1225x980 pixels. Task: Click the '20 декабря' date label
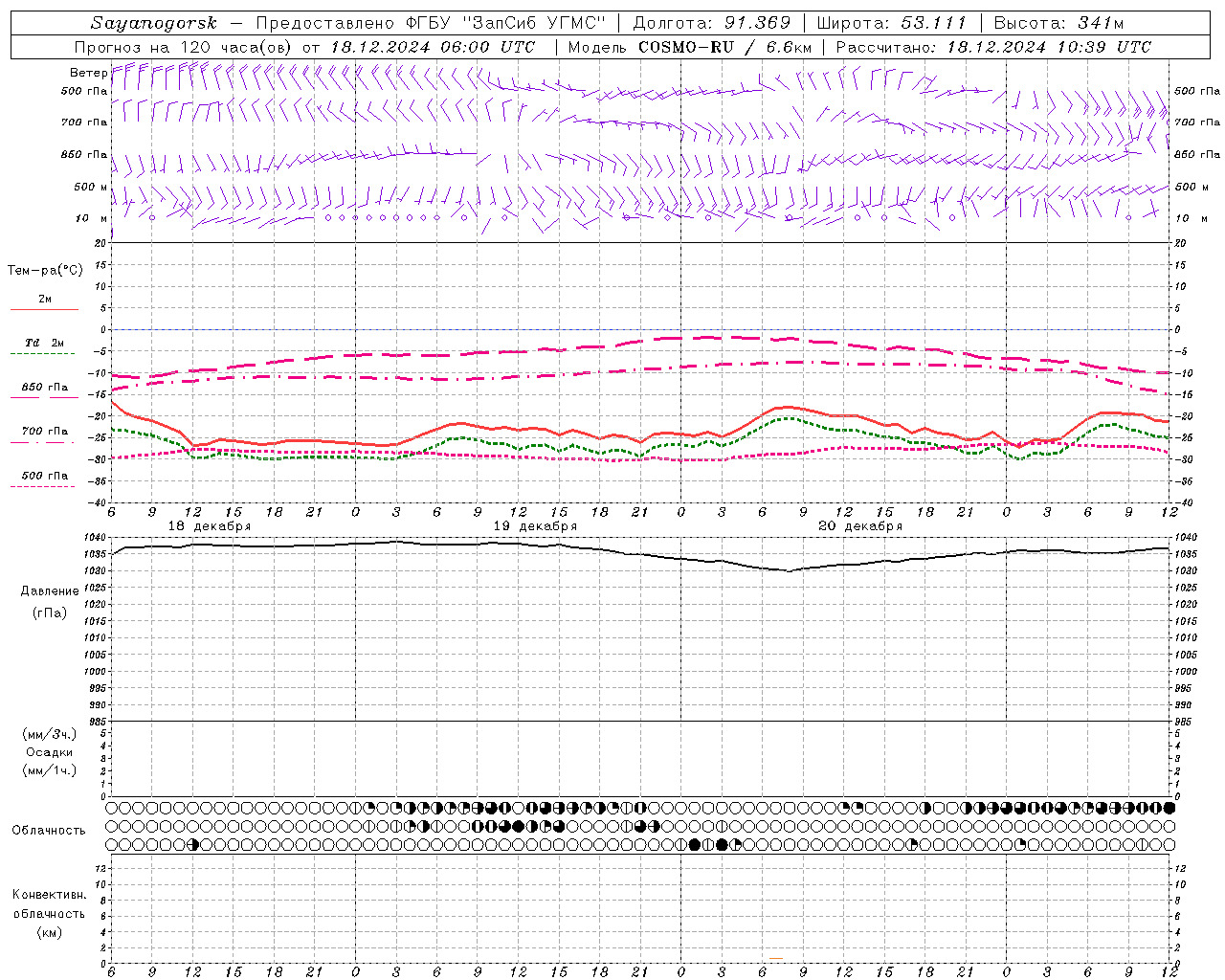point(860,526)
